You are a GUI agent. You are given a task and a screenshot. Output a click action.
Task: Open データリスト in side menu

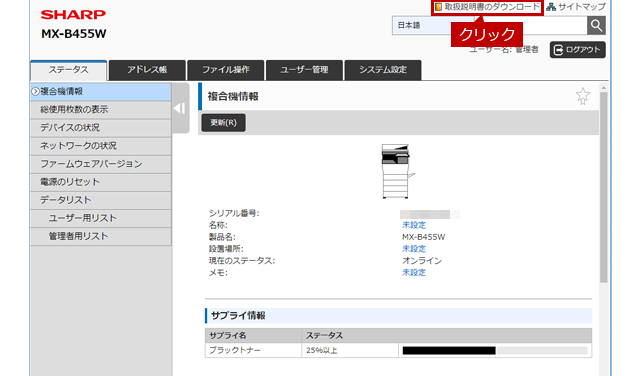point(100,200)
